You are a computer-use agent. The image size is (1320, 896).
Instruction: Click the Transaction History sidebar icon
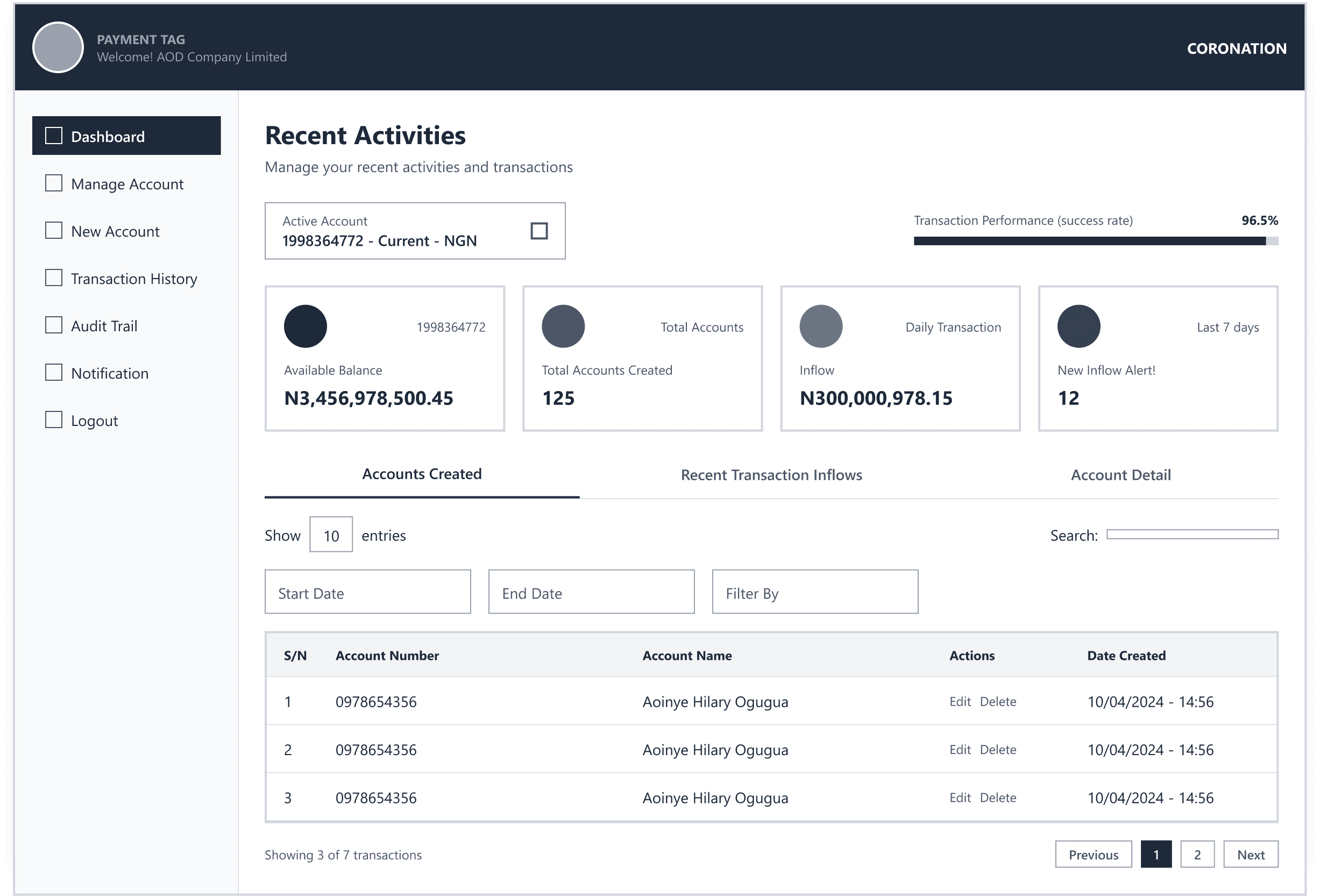pyautogui.click(x=54, y=278)
